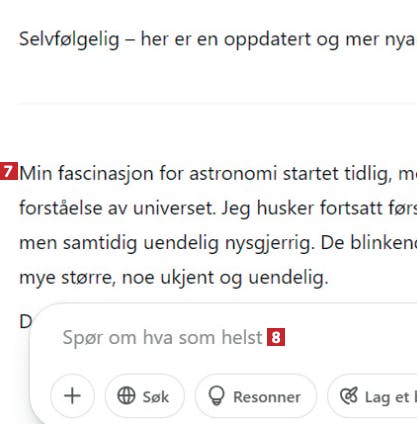Screen dimensions: 417x424
Task: Click the lightbulb icon on Resonner
Action: pos(217,396)
